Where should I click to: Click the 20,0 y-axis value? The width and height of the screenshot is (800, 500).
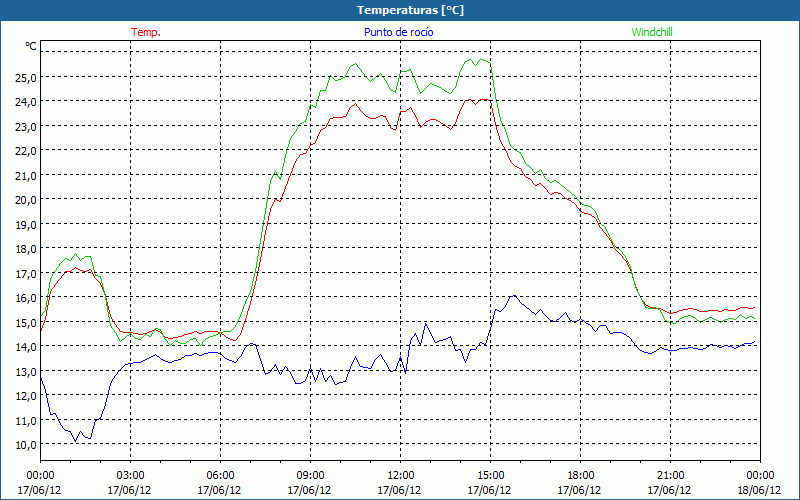25,200
